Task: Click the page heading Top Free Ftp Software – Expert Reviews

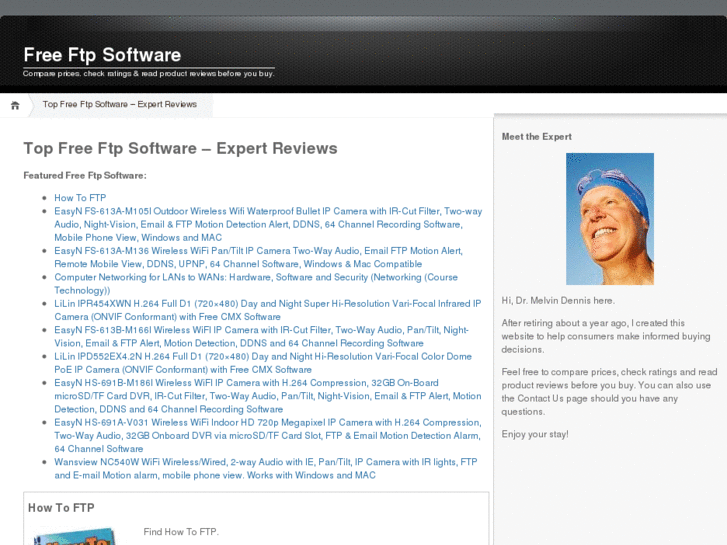Action: [180, 148]
